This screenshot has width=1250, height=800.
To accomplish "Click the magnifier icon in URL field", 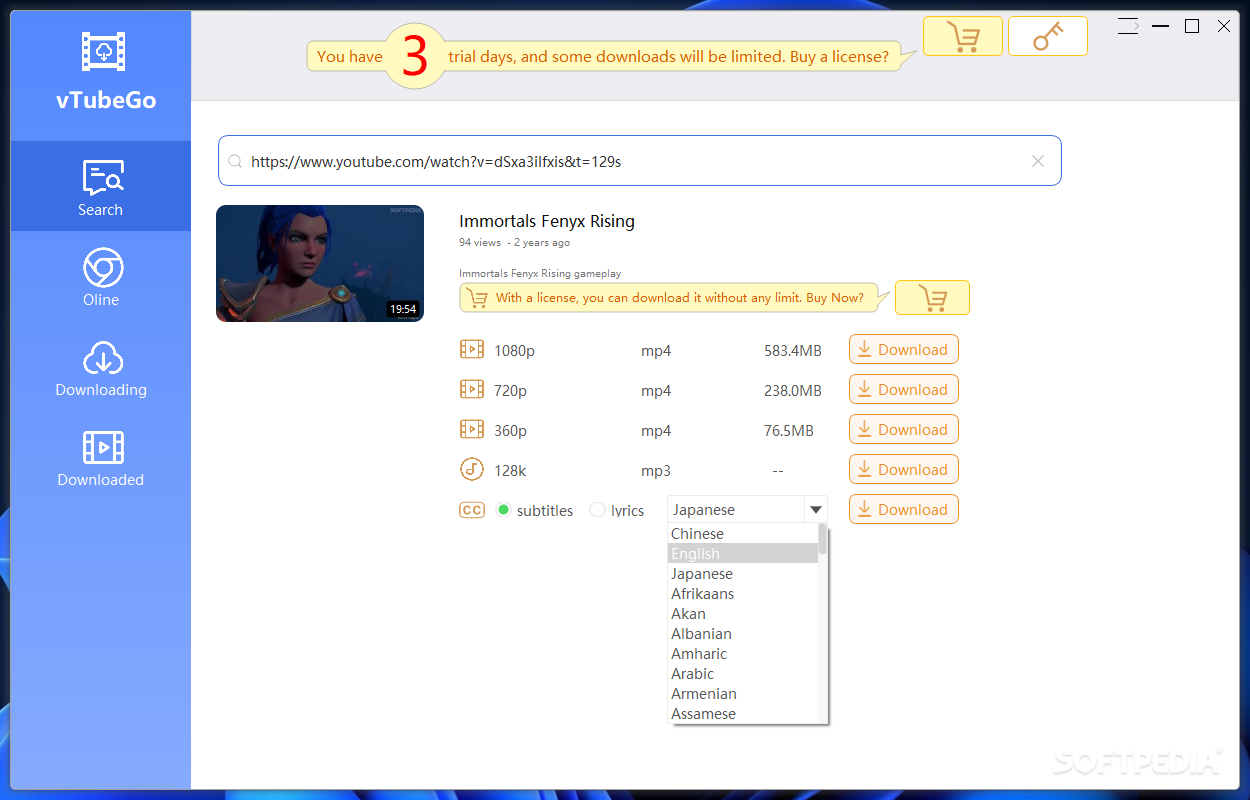I will [235, 161].
